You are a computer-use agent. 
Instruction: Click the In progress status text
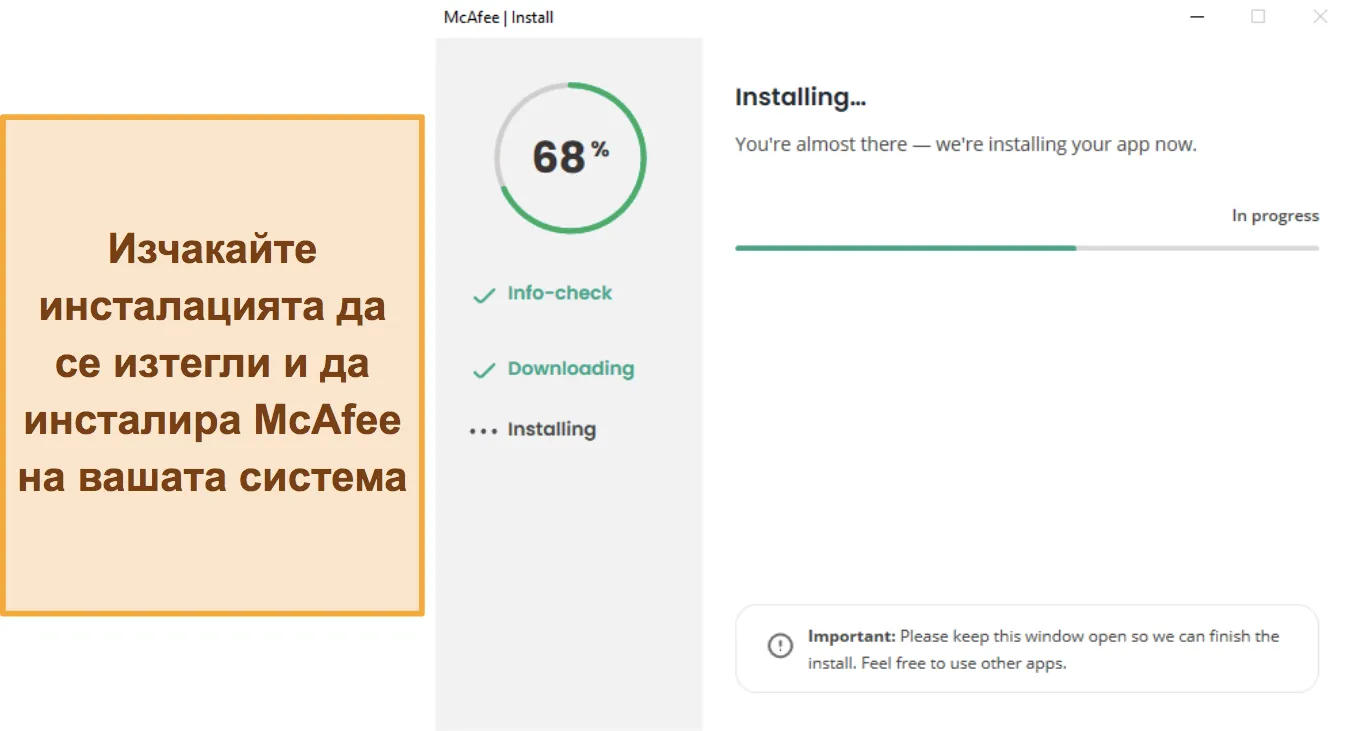point(1275,215)
